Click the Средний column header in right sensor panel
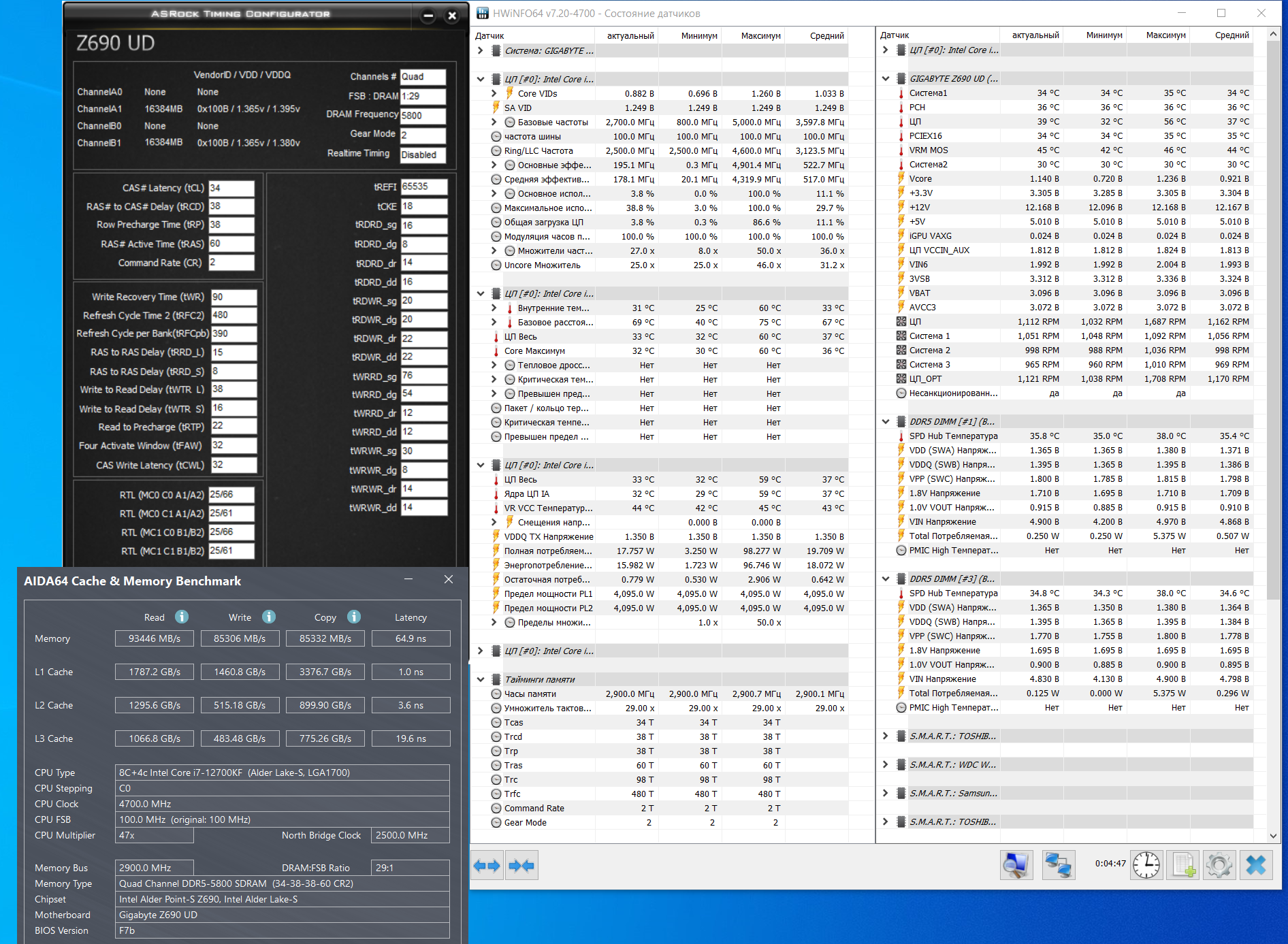The width and height of the screenshot is (1288, 944). [1221, 35]
